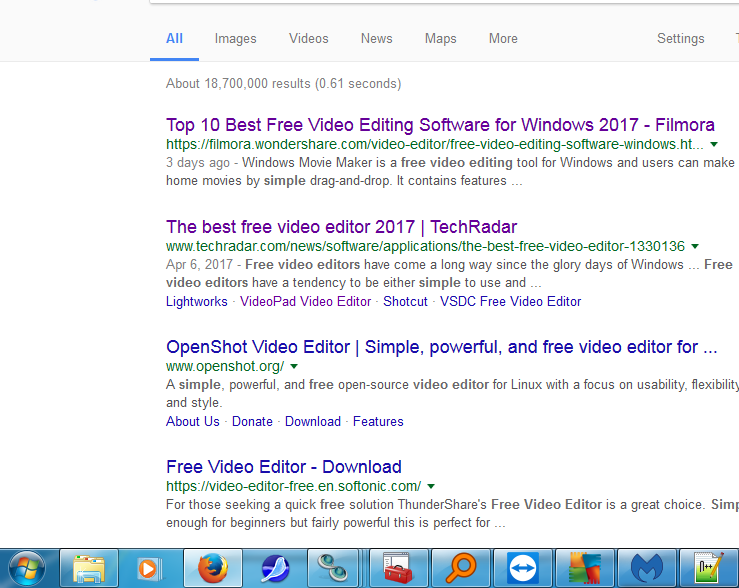Launch Windows Media Player taskbar icon
The width and height of the screenshot is (739, 588).
pyautogui.click(x=150, y=569)
